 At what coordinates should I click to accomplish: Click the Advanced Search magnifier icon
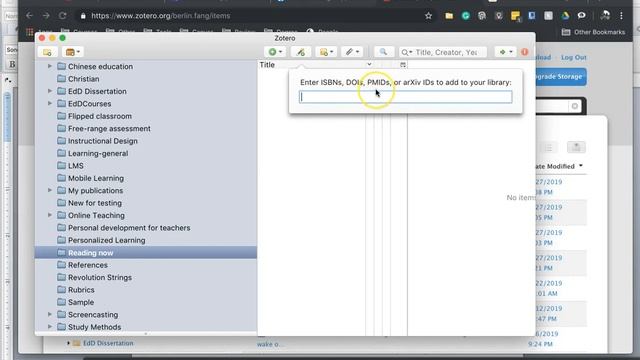383,52
